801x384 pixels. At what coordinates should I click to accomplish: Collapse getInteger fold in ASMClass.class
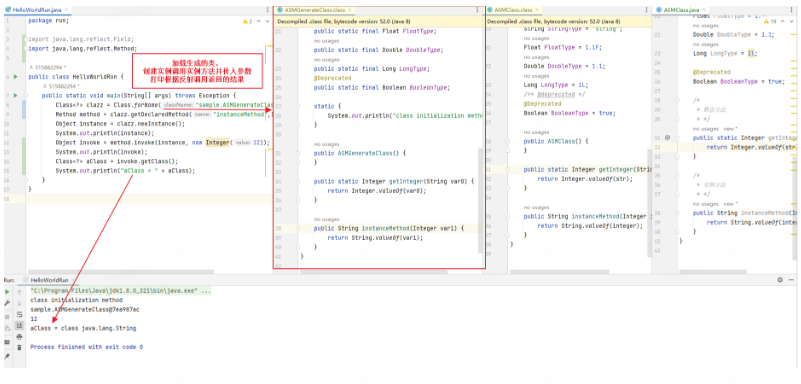click(x=508, y=169)
